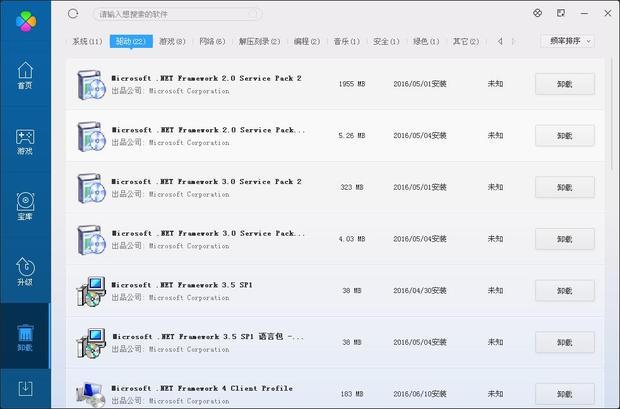620x409 pixels.
Task: Switch to 安全(1) category tab
Action: point(386,41)
